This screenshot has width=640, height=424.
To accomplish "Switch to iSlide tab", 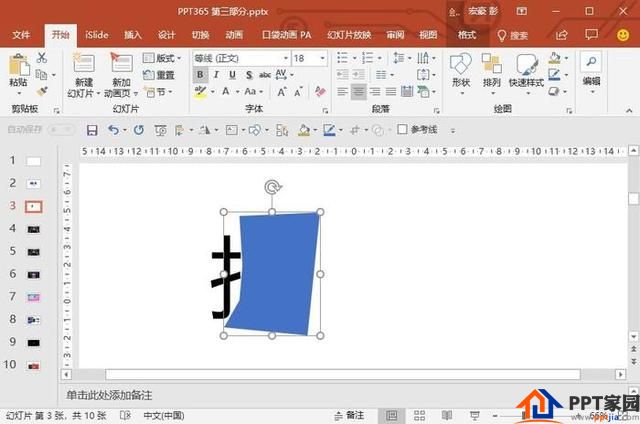I will point(97,35).
